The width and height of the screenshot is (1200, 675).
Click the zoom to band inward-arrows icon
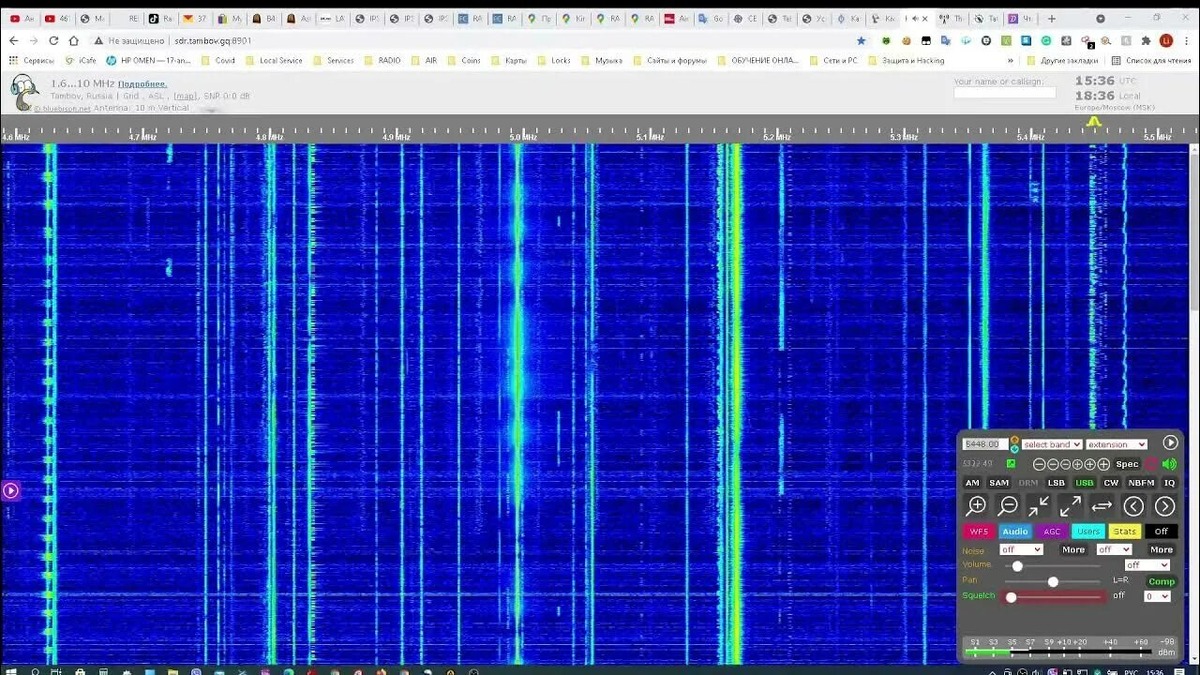(x=1039, y=506)
